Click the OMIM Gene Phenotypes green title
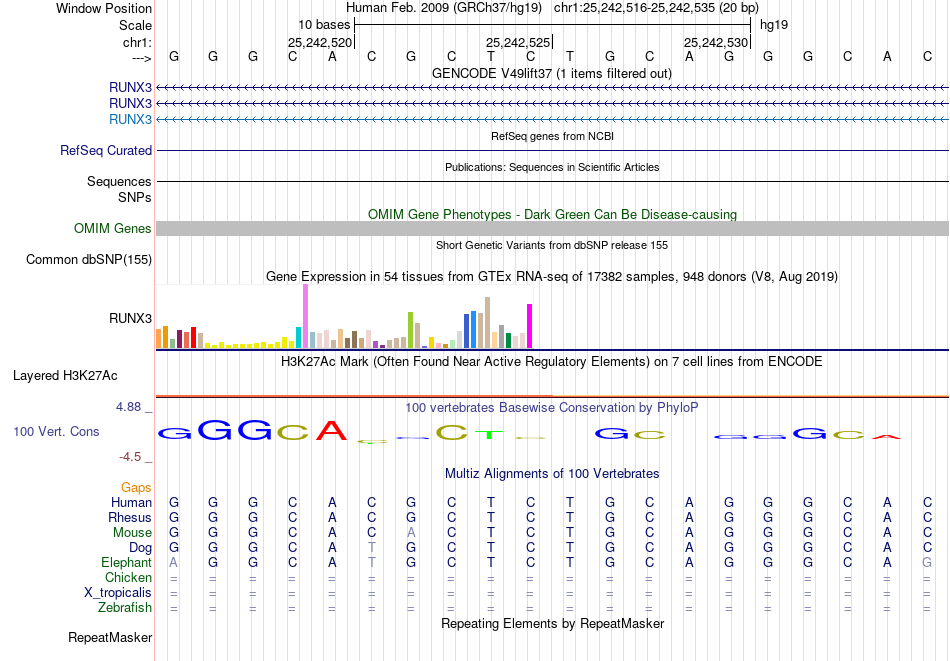This screenshot has width=950, height=661. [x=552, y=214]
